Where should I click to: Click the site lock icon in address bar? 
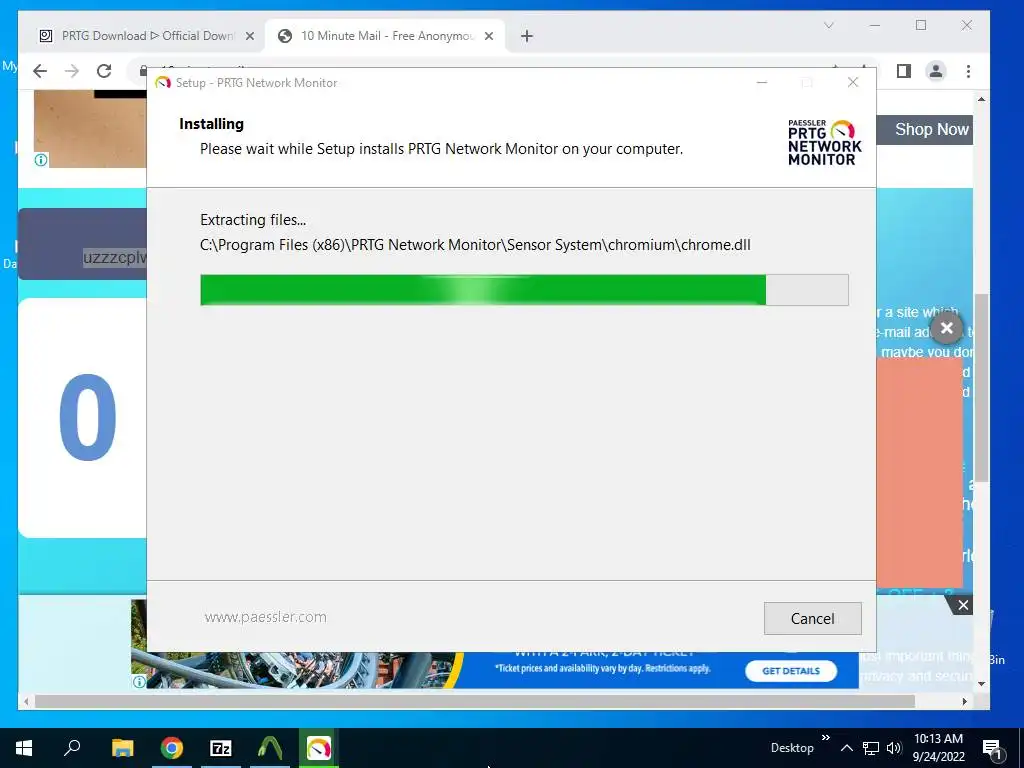(x=143, y=70)
